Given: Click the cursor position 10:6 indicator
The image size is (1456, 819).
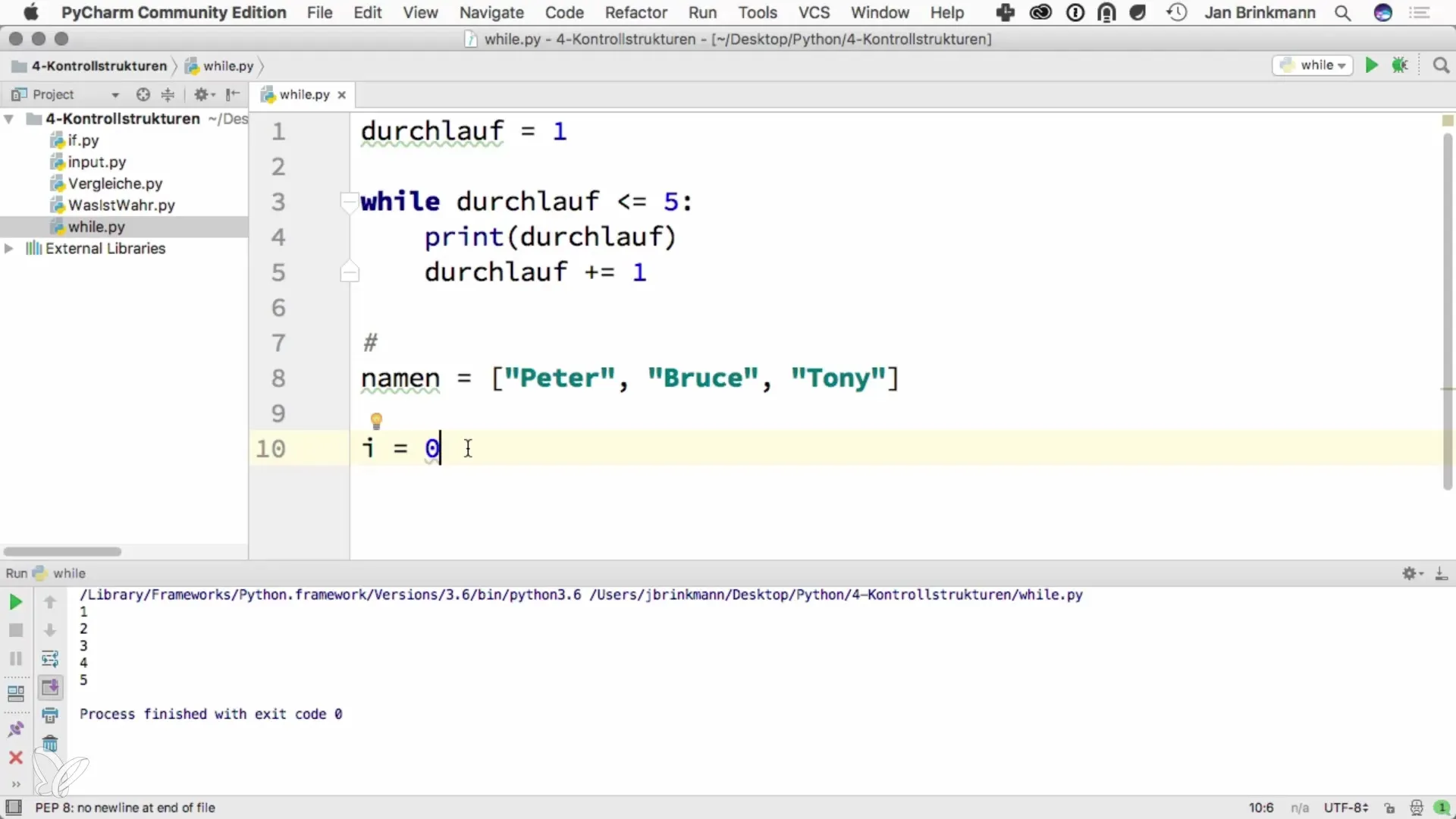Looking at the screenshot, I should click(x=1261, y=808).
